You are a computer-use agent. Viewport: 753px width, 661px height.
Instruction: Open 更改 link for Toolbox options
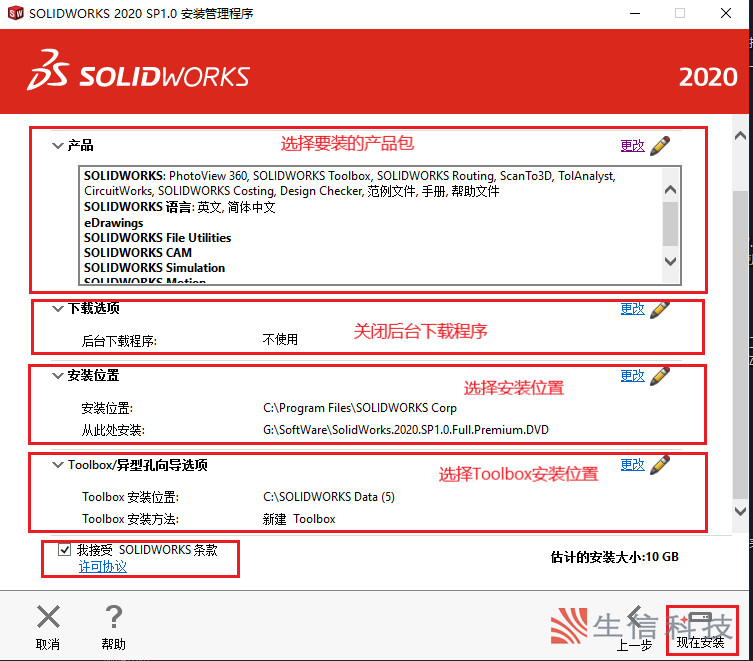(632, 465)
